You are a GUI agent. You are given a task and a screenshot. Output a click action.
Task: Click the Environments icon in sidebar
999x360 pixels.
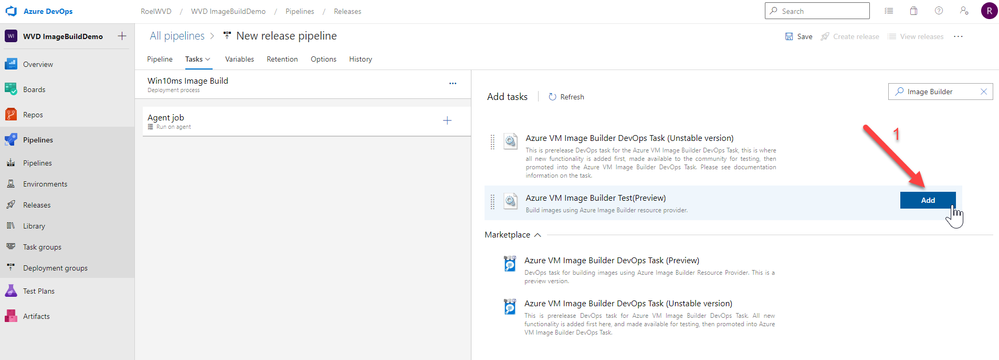pyautogui.click(x=11, y=184)
